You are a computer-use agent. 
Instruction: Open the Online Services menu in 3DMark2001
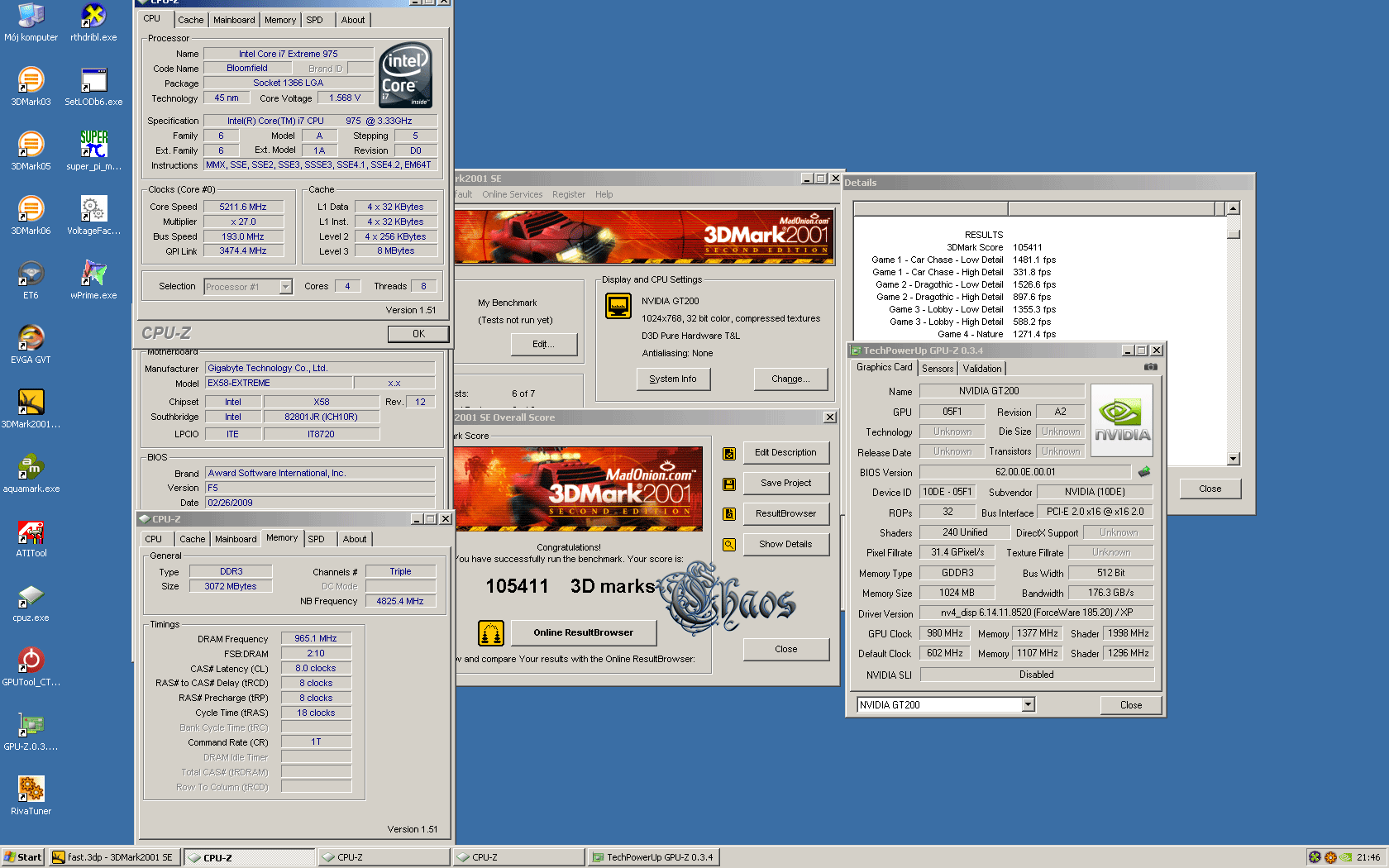(513, 194)
